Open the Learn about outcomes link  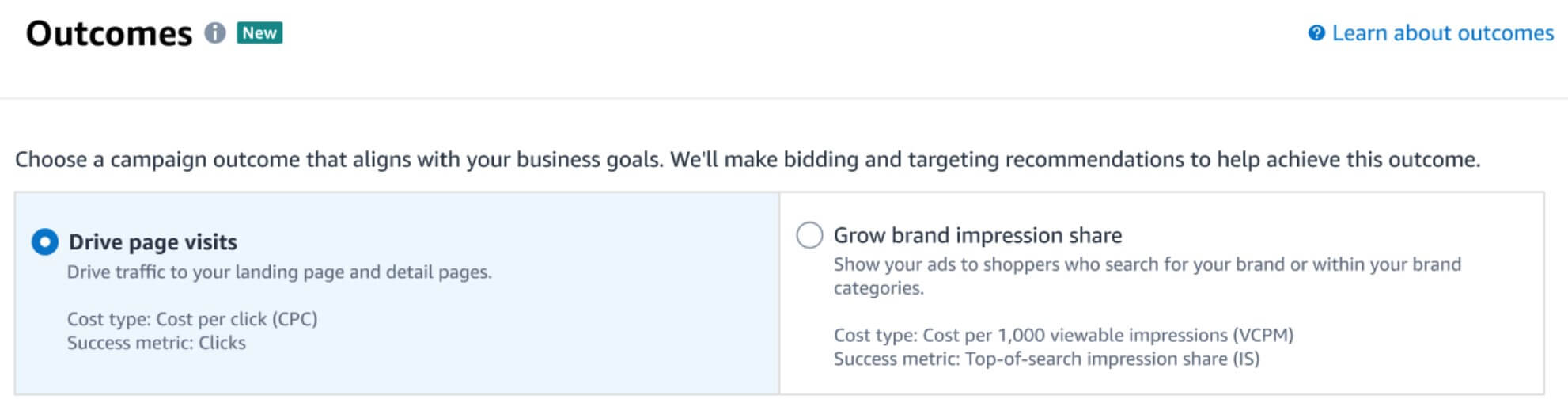click(1442, 33)
